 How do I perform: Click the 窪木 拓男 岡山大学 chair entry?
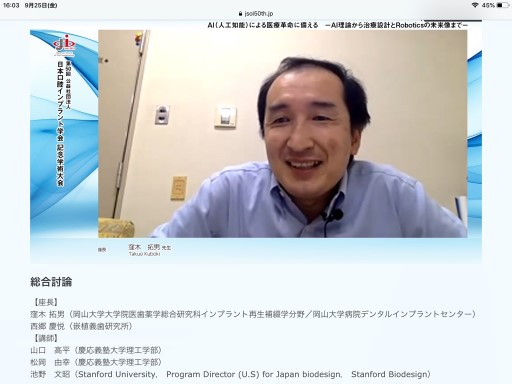coord(253,314)
